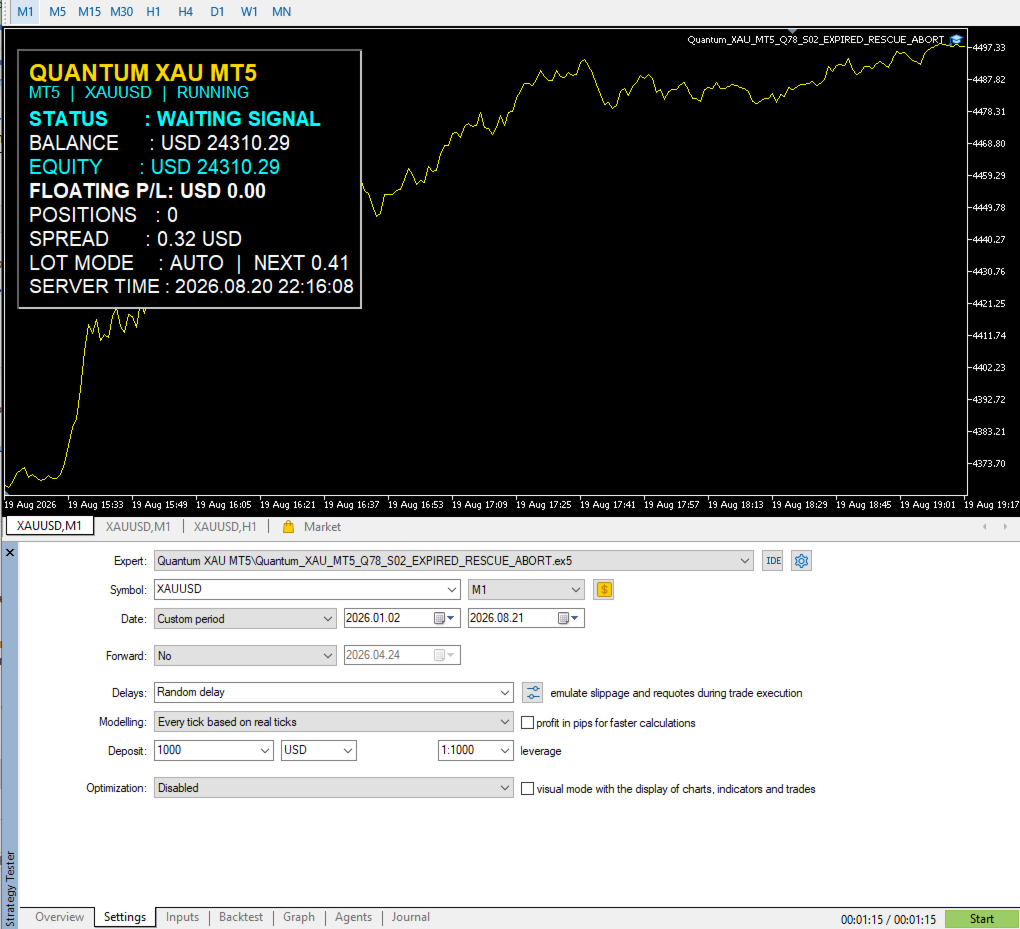Switch to Backtest tab

pos(241,917)
